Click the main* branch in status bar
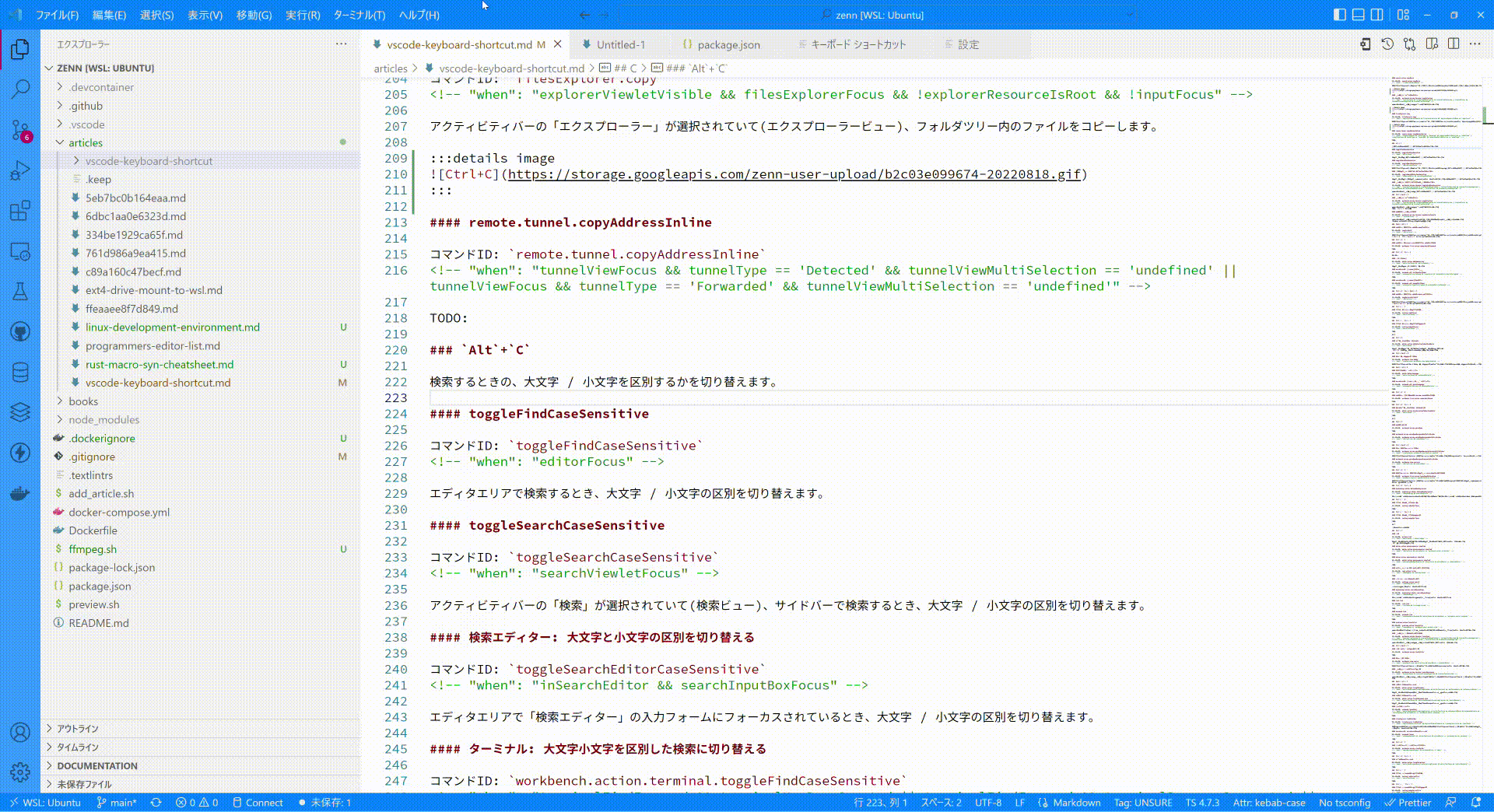This screenshot has width=1494, height=812. pyautogui.click(x=117, y=803)
